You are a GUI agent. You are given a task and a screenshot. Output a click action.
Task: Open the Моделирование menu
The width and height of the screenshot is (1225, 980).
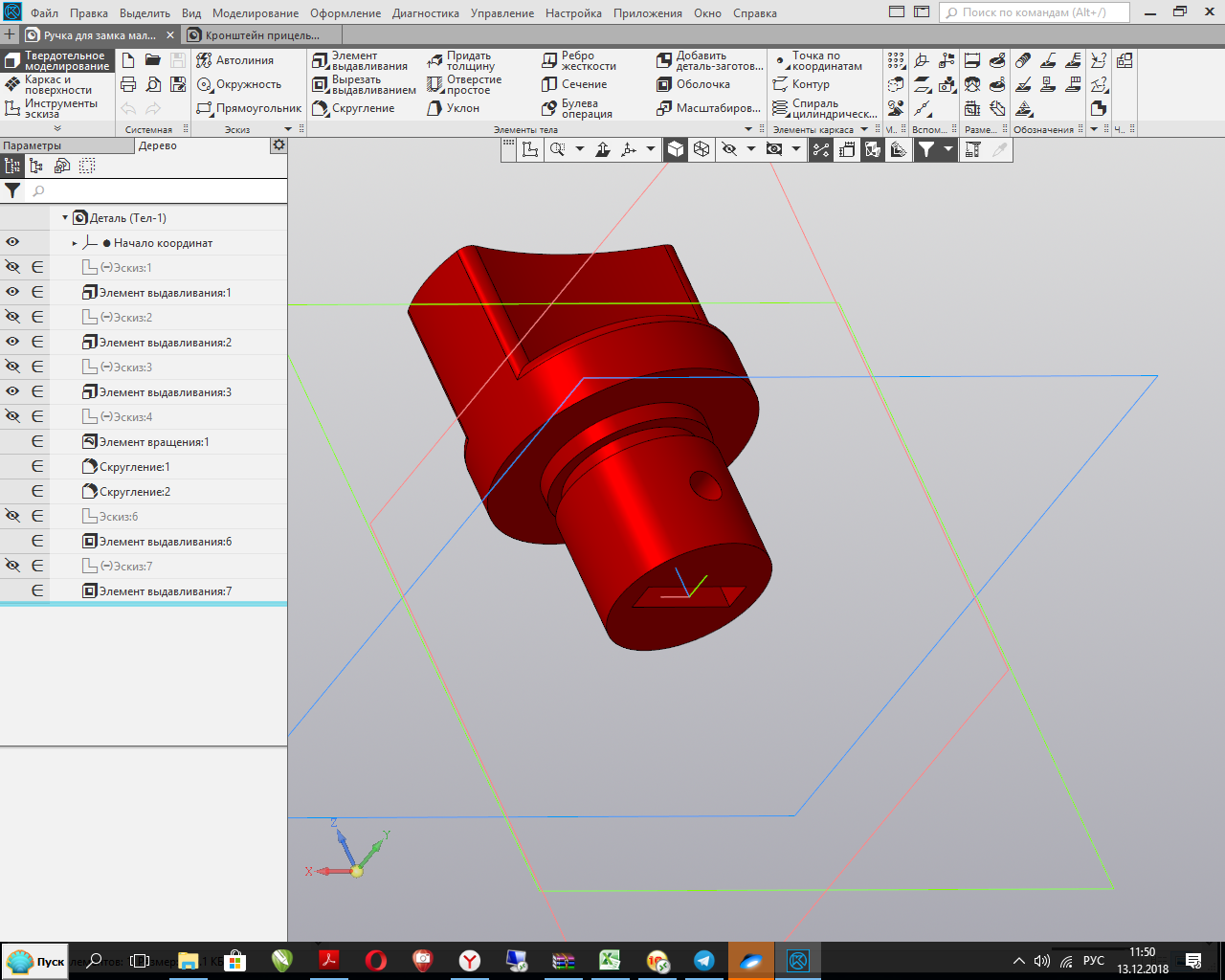(255, 13)
